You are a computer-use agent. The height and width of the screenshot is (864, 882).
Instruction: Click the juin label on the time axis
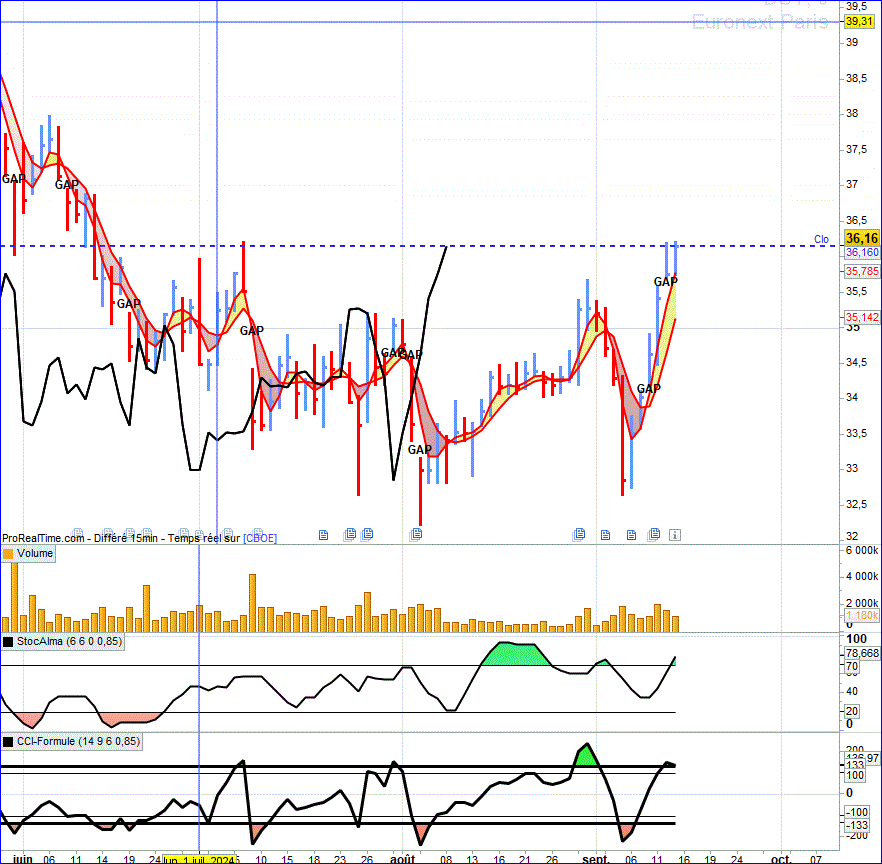tap(22, 859)
